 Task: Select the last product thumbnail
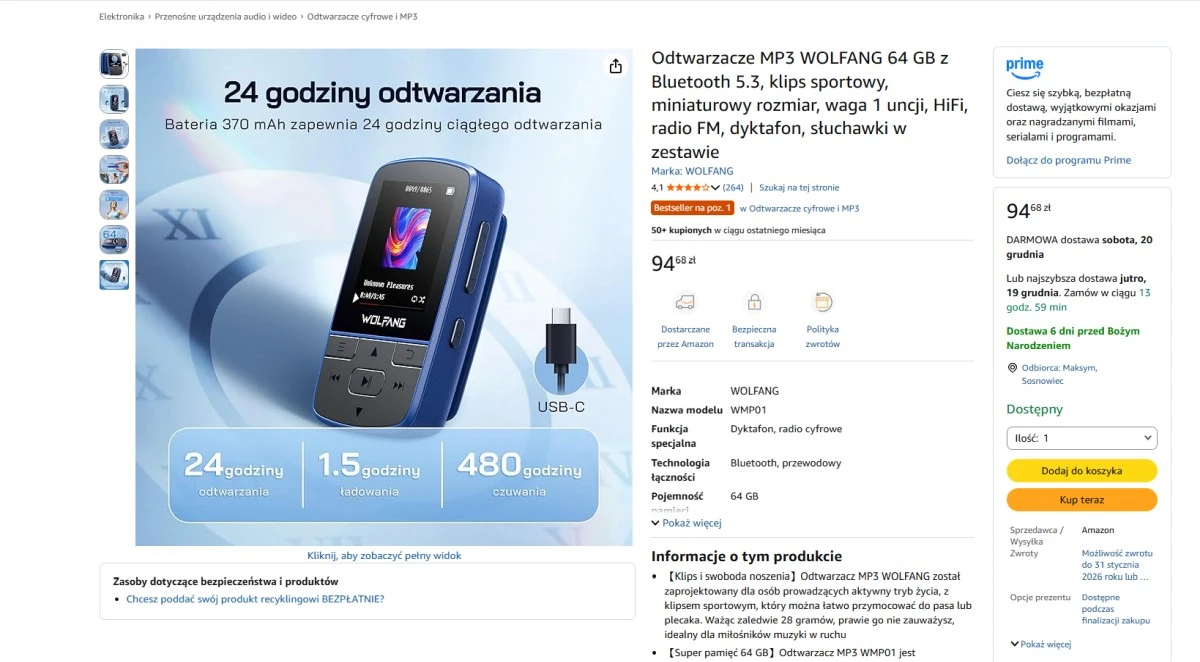[x=114, y=275]
